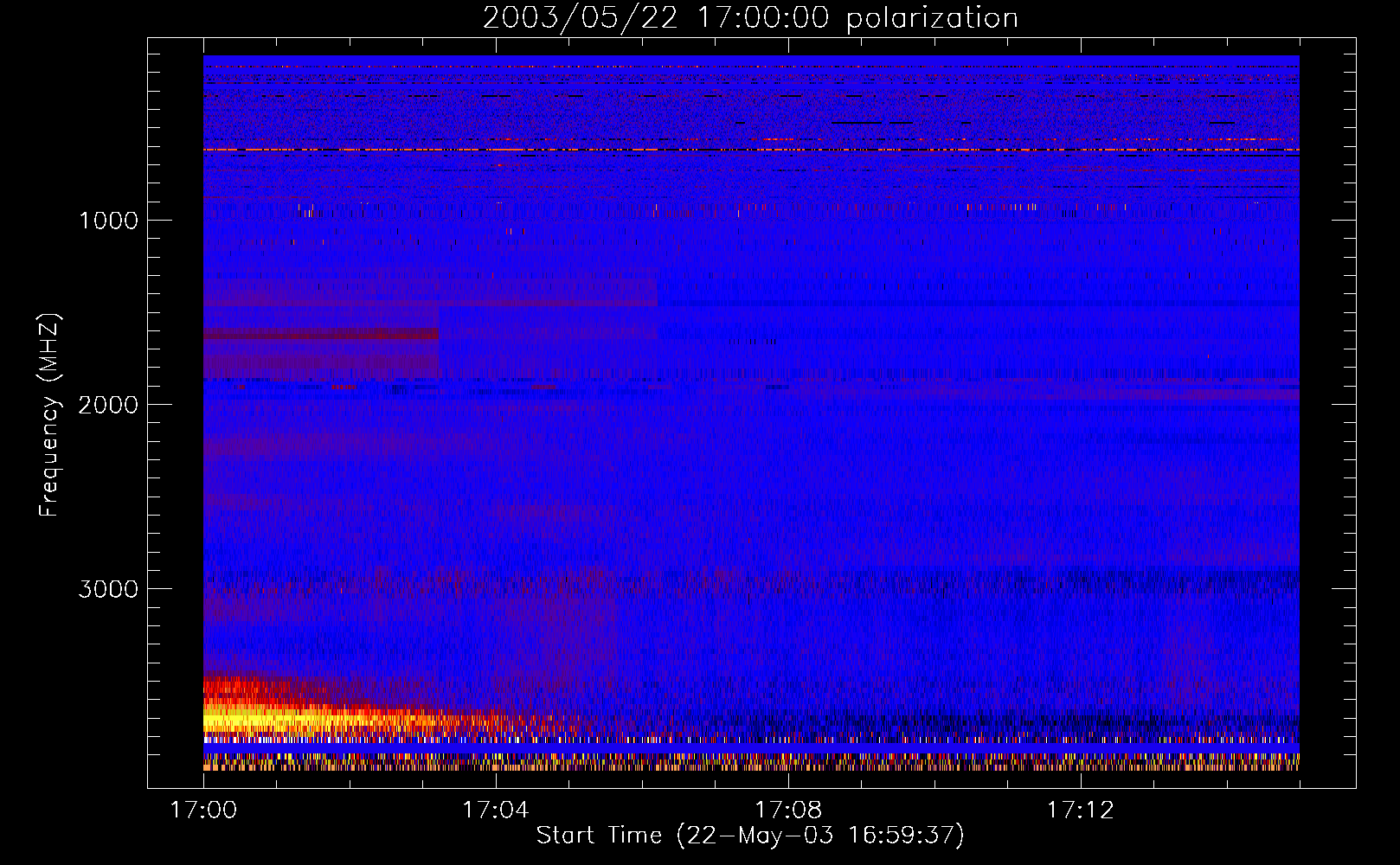Select the 'Frequency (MHZ)' axis label
Screen dimensions: 1400x865
click(49, 415)
